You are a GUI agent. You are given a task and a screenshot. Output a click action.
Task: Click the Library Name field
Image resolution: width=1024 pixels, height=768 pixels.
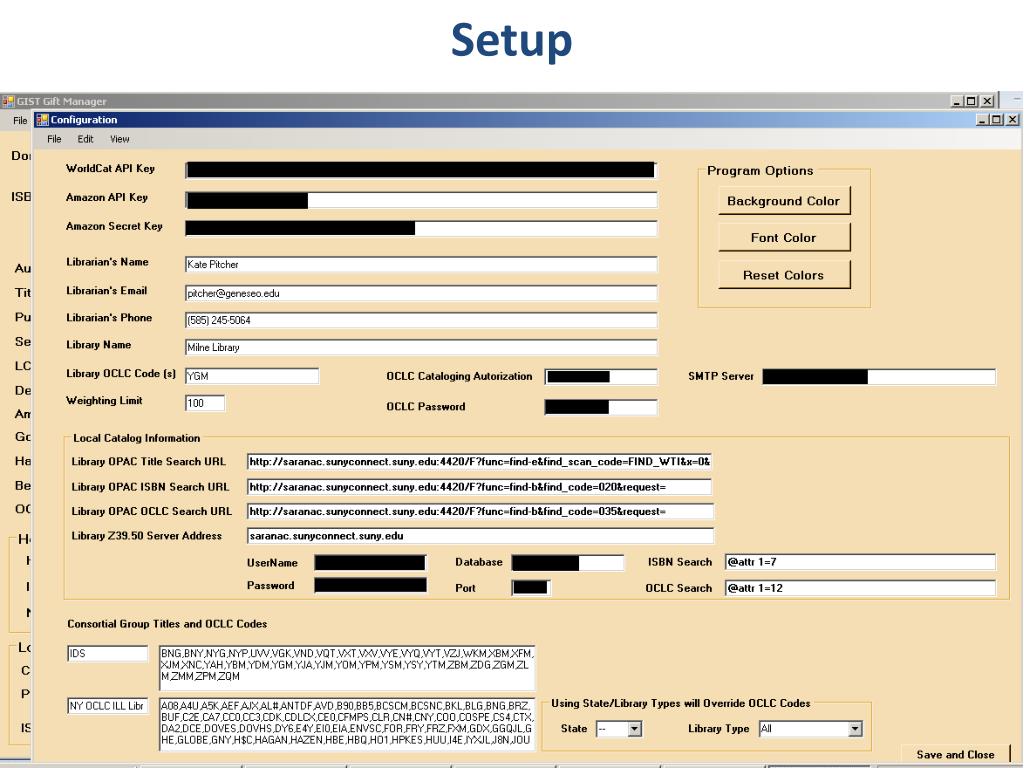421,347
